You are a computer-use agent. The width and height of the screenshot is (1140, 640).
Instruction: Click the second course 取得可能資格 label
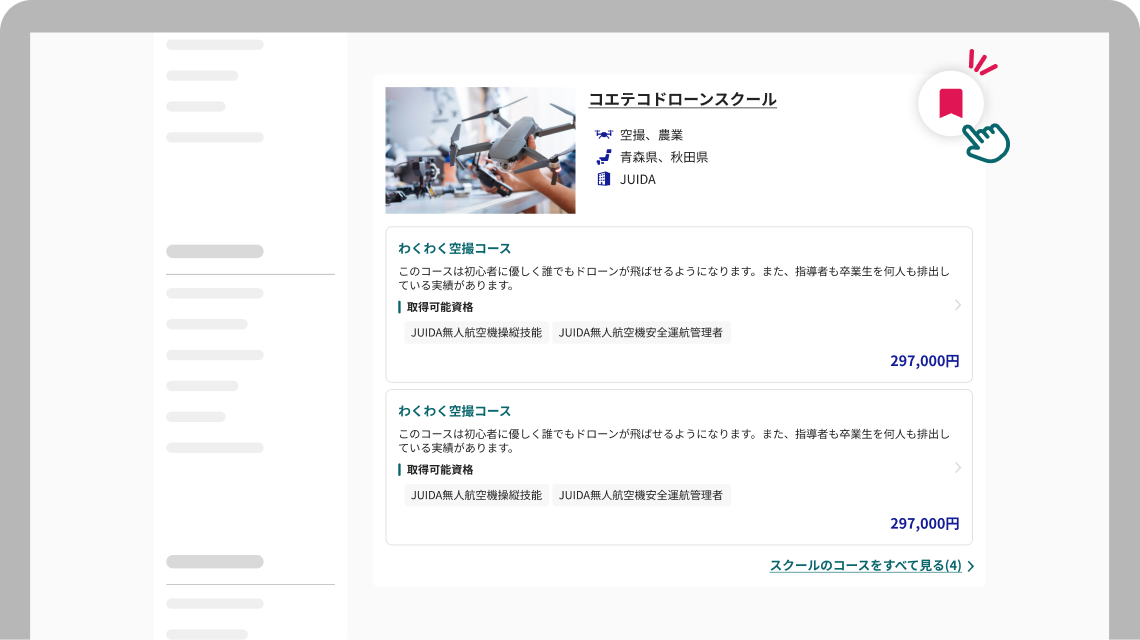[440, 470]
